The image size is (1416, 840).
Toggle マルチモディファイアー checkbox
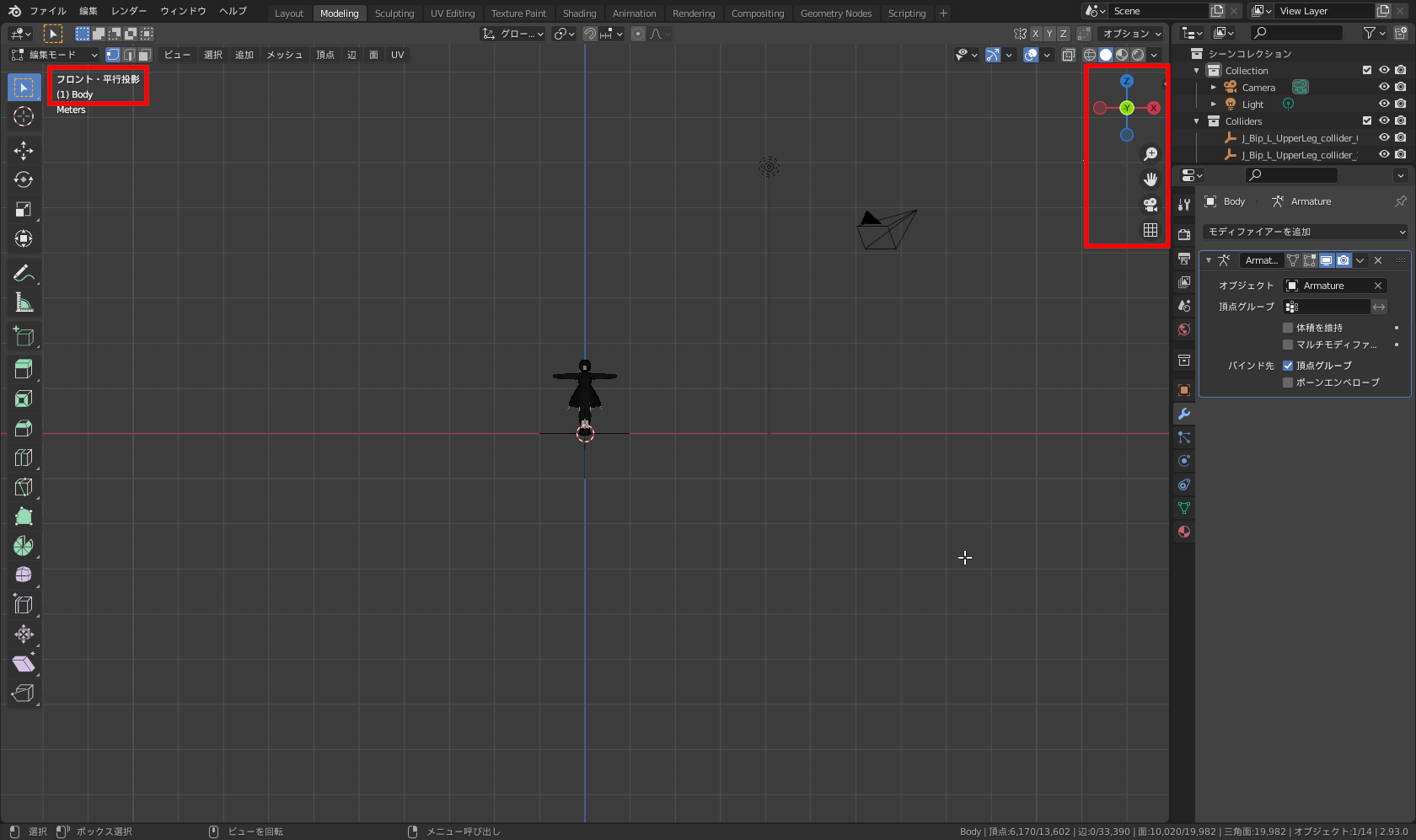point(1288,345)
